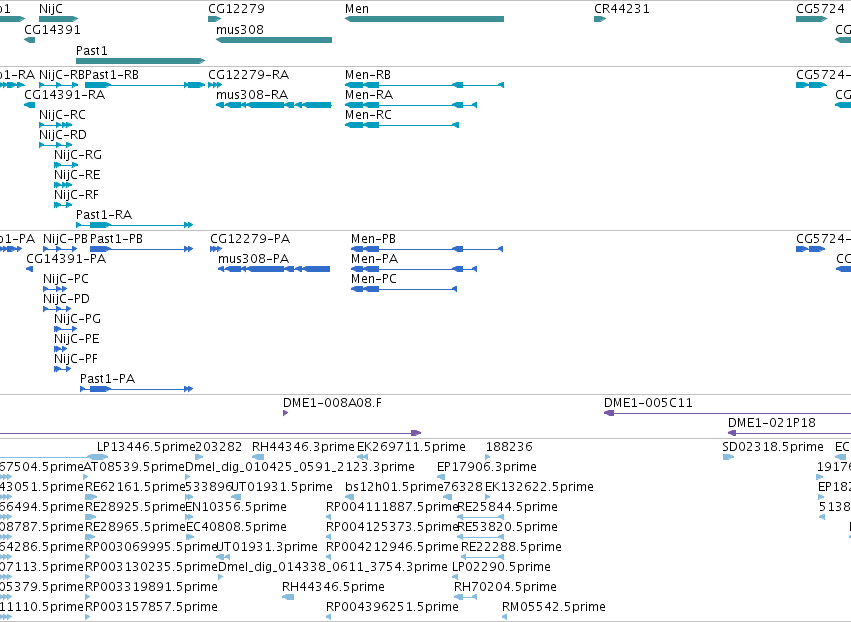This screenshot has height=622, width=851.
Task: Select the Men gene feature bar
Action: (424, 19)
